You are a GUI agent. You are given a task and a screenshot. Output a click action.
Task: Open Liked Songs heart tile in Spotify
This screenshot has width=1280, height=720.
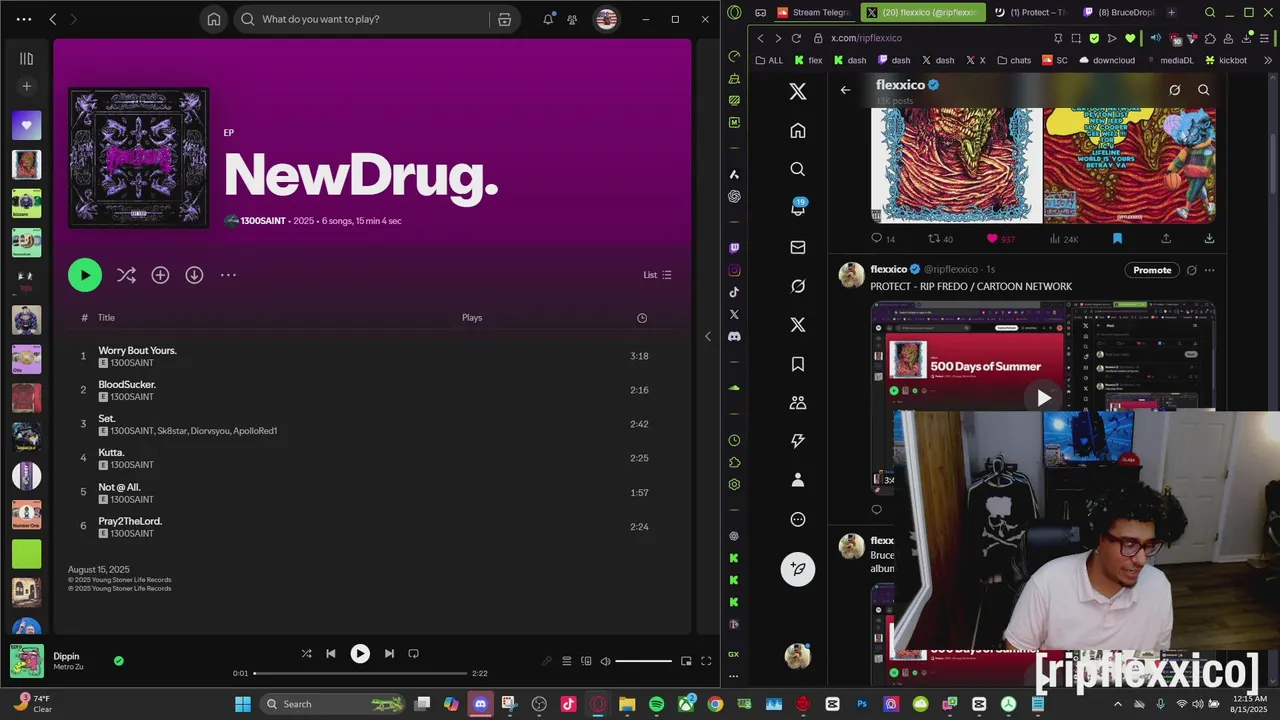pos(26,126)
